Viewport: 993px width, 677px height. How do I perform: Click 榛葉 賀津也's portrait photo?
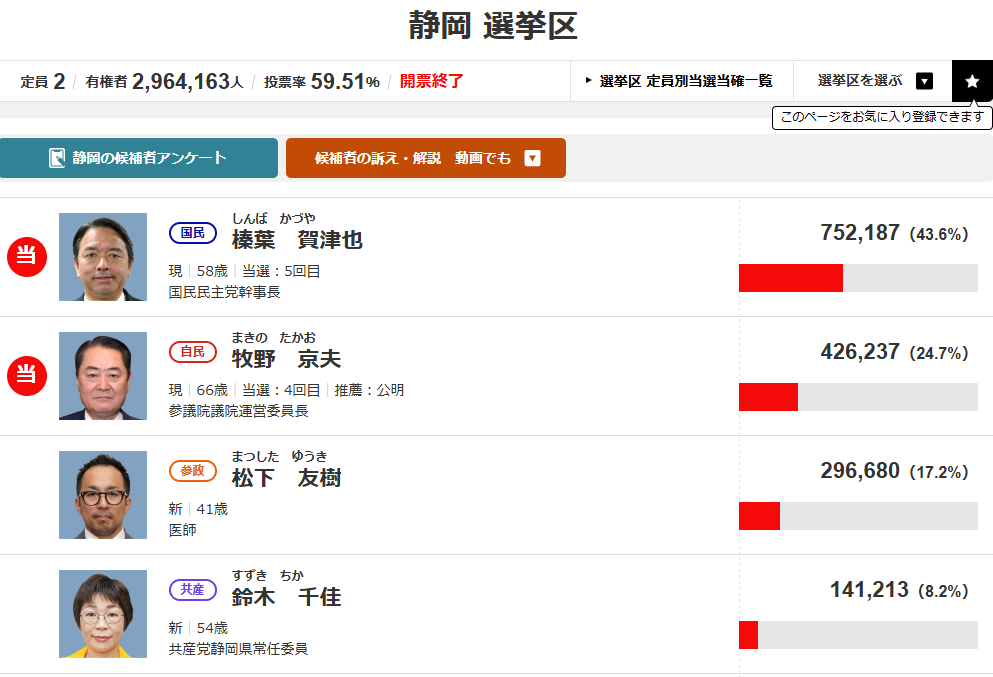103,257
